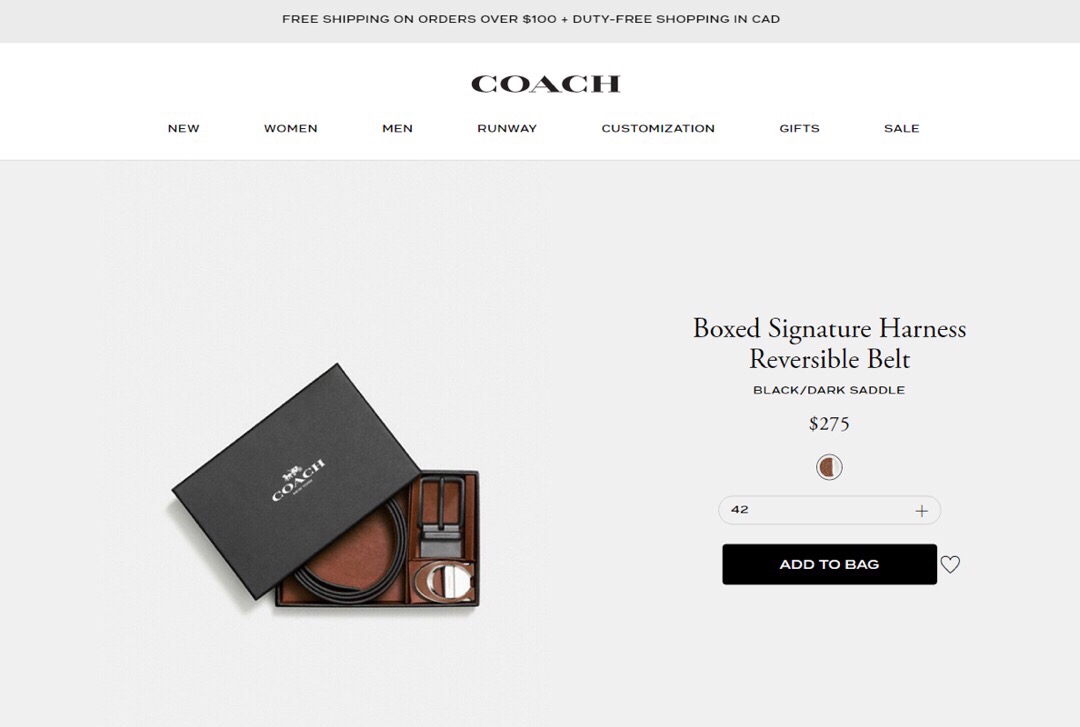Click the free shipping promo banner
1080x727 pixels.
click(531, 19)
